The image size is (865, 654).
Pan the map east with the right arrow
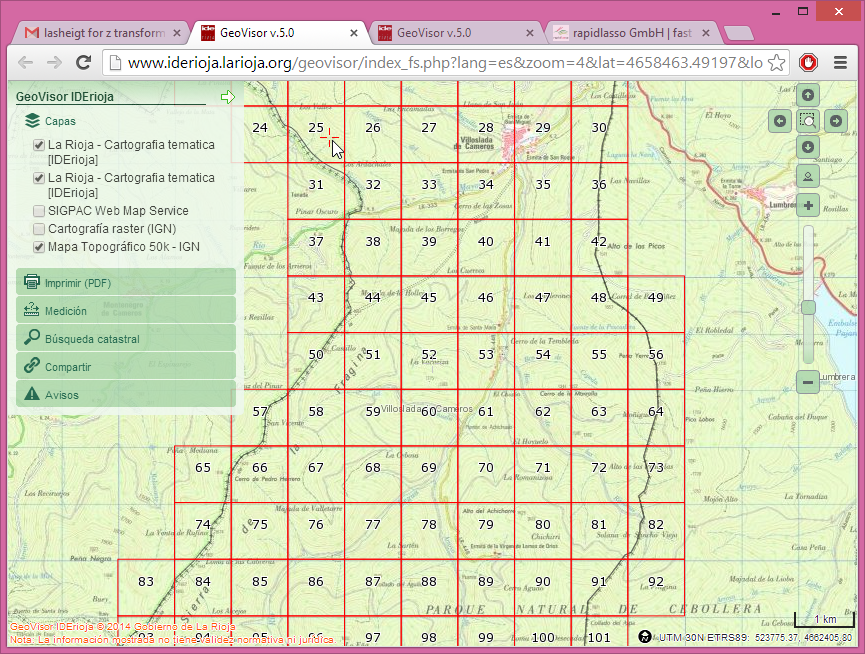tap(836, 121)
